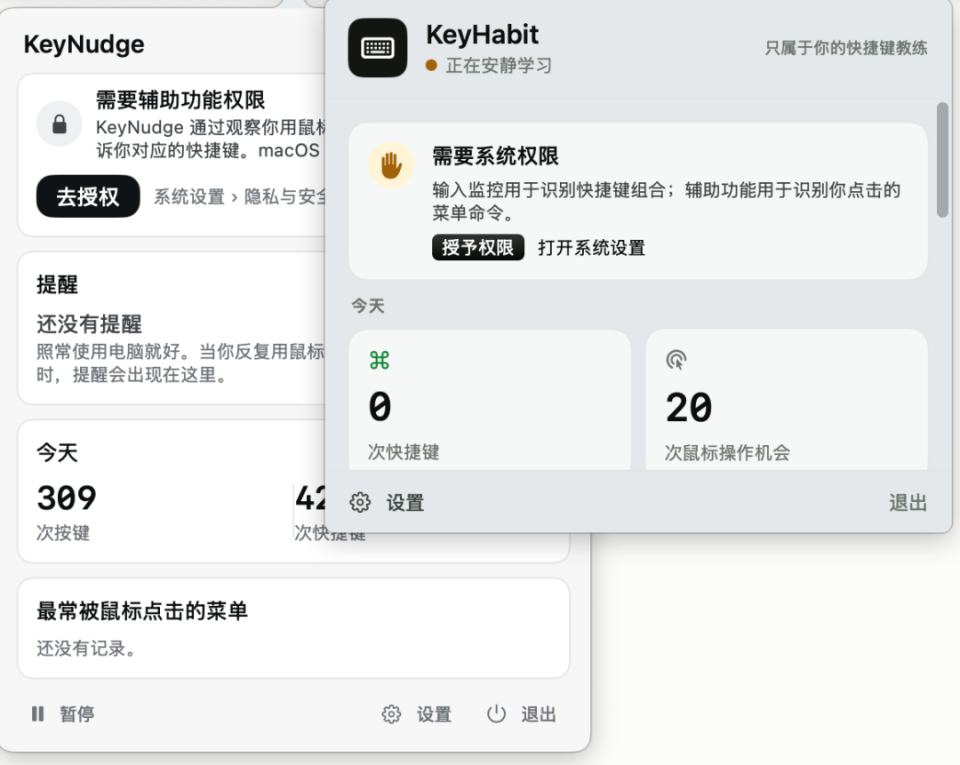Click the lock icon in KeyNudge
Screen dimensions: 960x765
tap(59, 124)
